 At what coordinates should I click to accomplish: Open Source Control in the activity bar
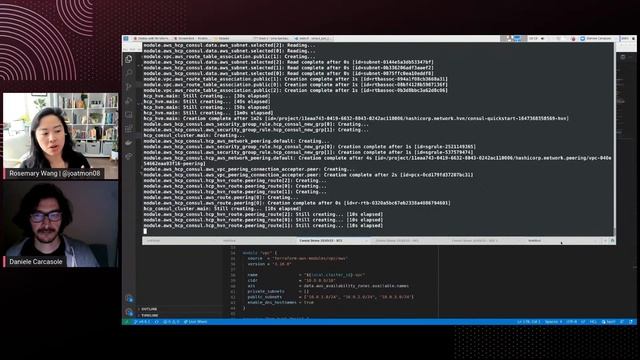(129, 87)
